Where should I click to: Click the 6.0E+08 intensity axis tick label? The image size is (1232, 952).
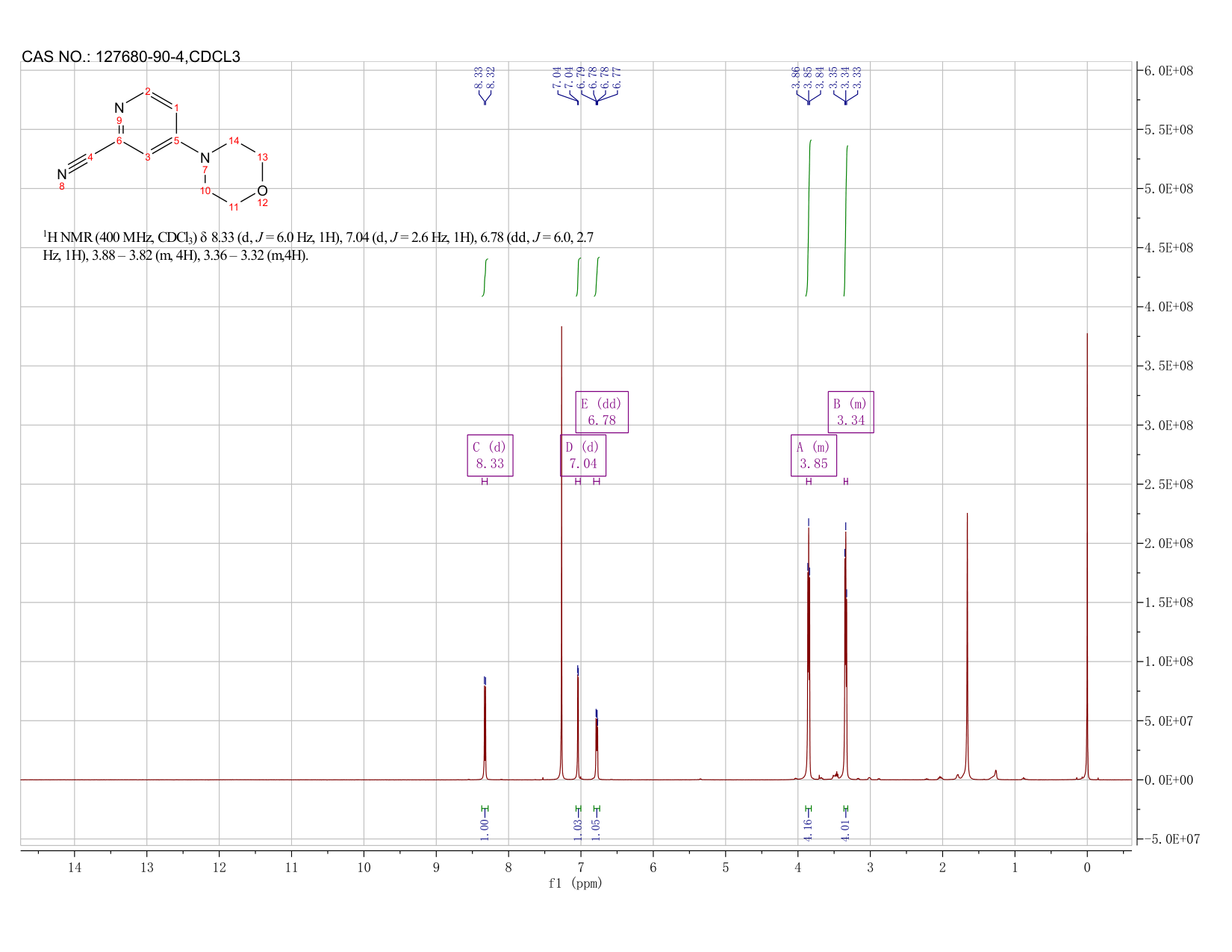1169,70
